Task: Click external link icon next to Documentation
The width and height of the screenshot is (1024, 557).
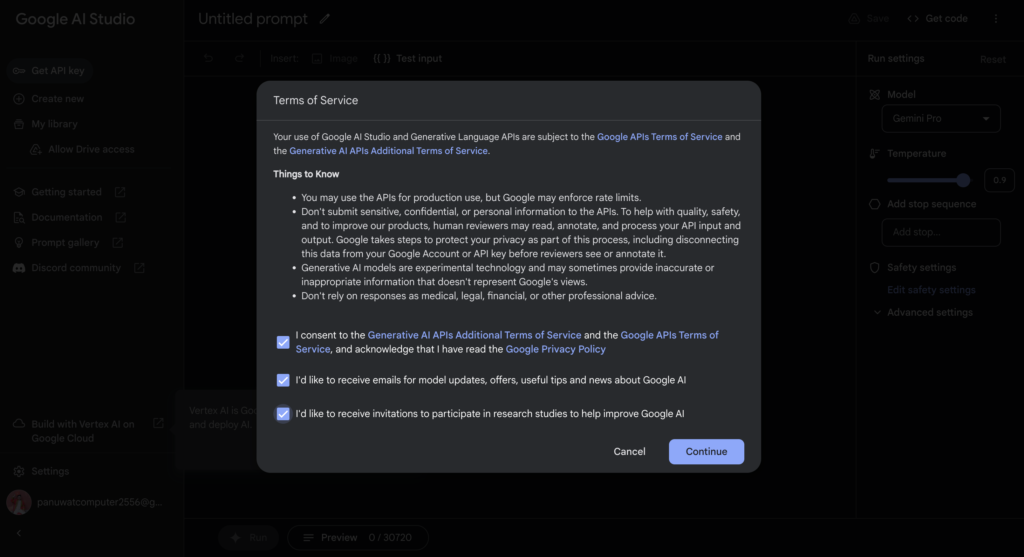Action: (x=121, y=217)
